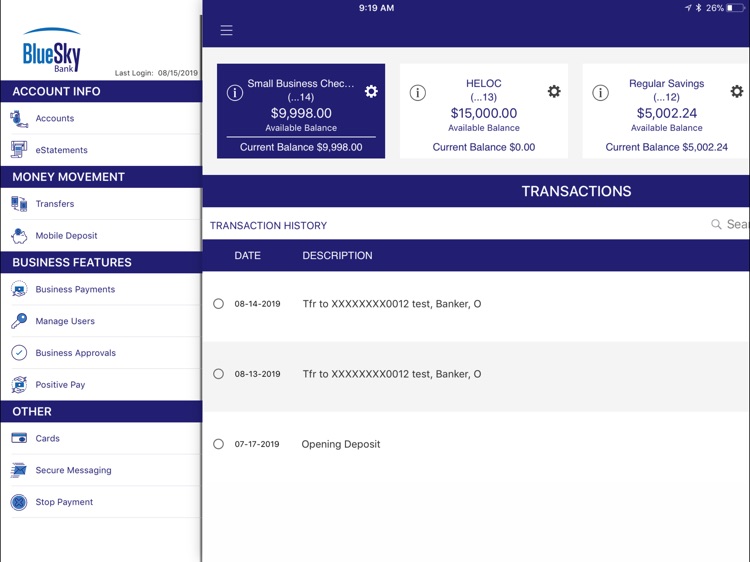750x562 pixels.
Task: Click the search magnifier icon
Action: 716,224
